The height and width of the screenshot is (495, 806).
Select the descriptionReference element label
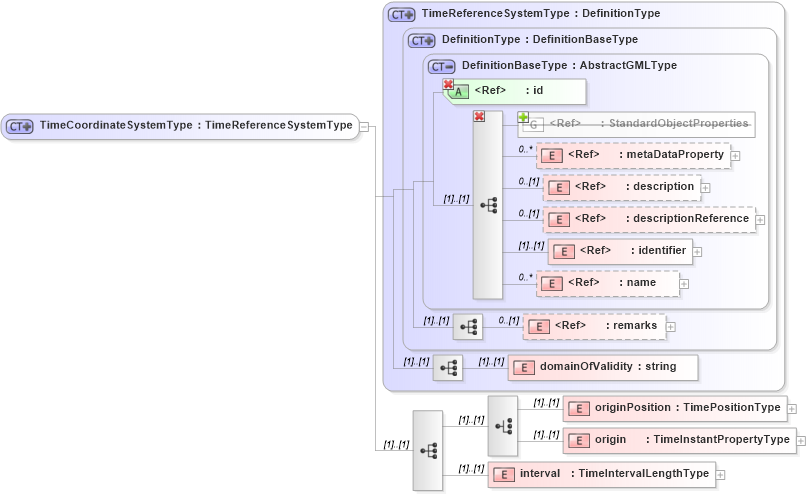tap(662, 218)
